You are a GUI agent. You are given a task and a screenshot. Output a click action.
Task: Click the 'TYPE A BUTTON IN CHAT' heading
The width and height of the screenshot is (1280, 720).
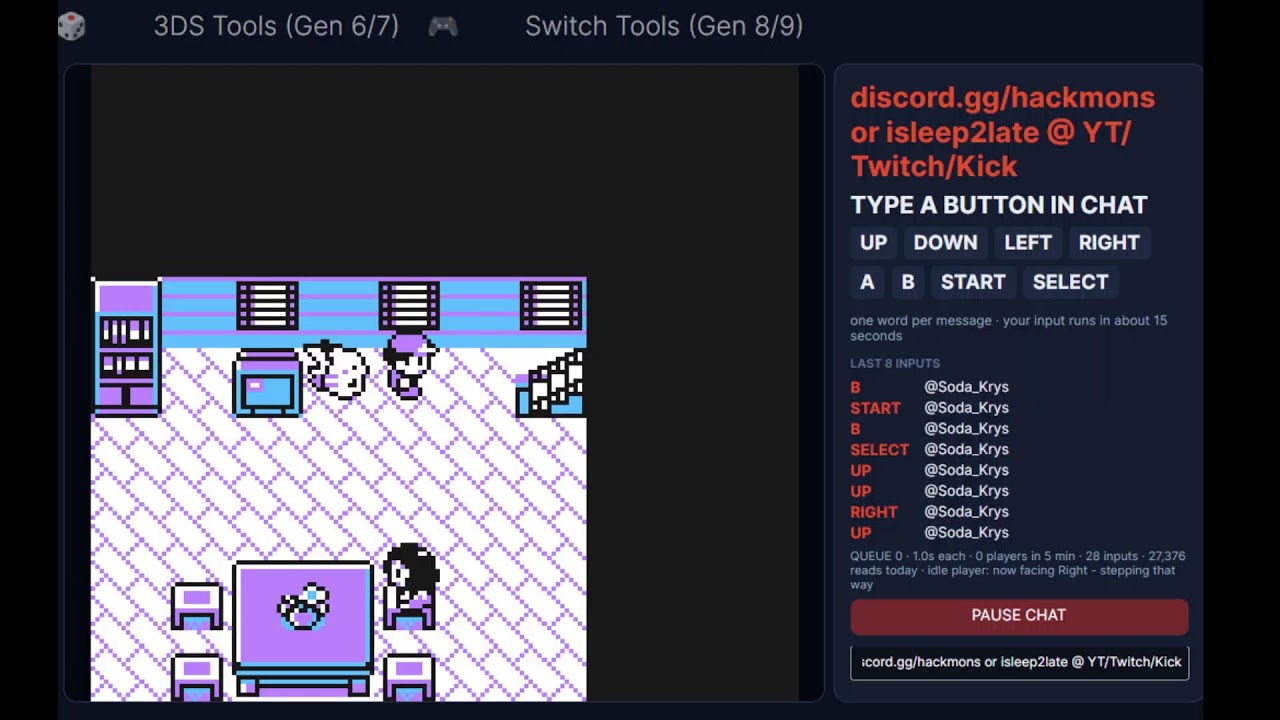(999, 205)
